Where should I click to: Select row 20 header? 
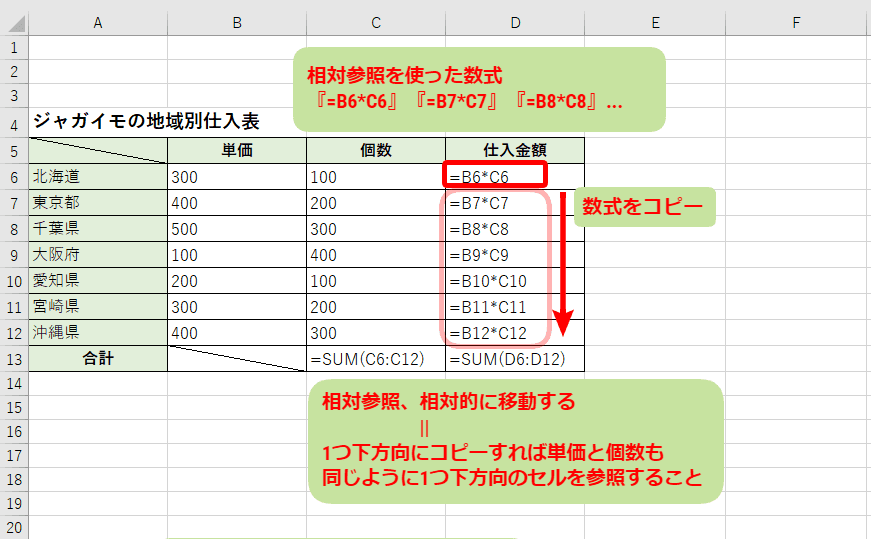coord(14,527)
